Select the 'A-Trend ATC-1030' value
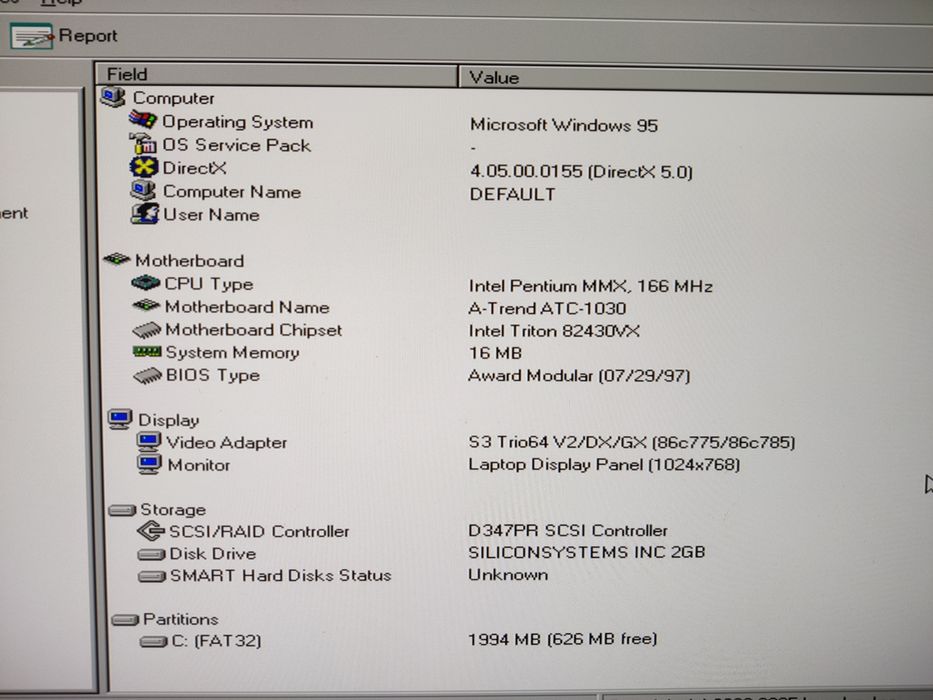The height and width of the screenshot is (700, 933). pos(547,308)
